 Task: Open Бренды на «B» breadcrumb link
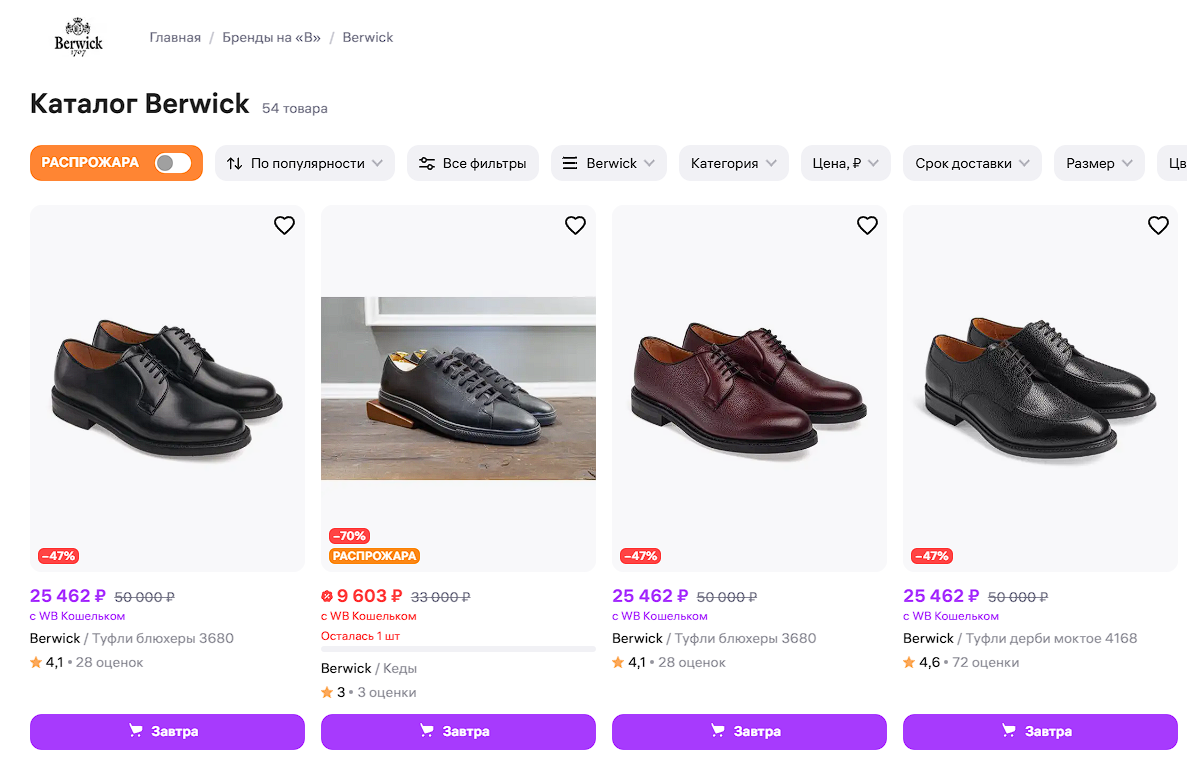coord(271,38)
